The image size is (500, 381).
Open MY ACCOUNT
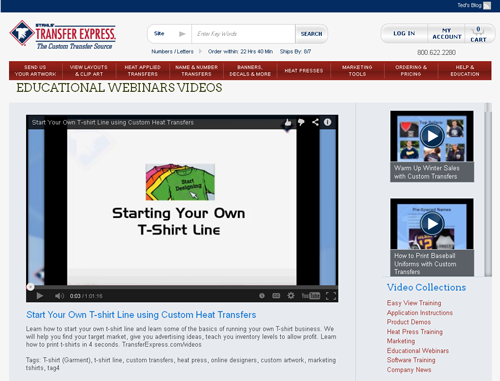point(447,34)
